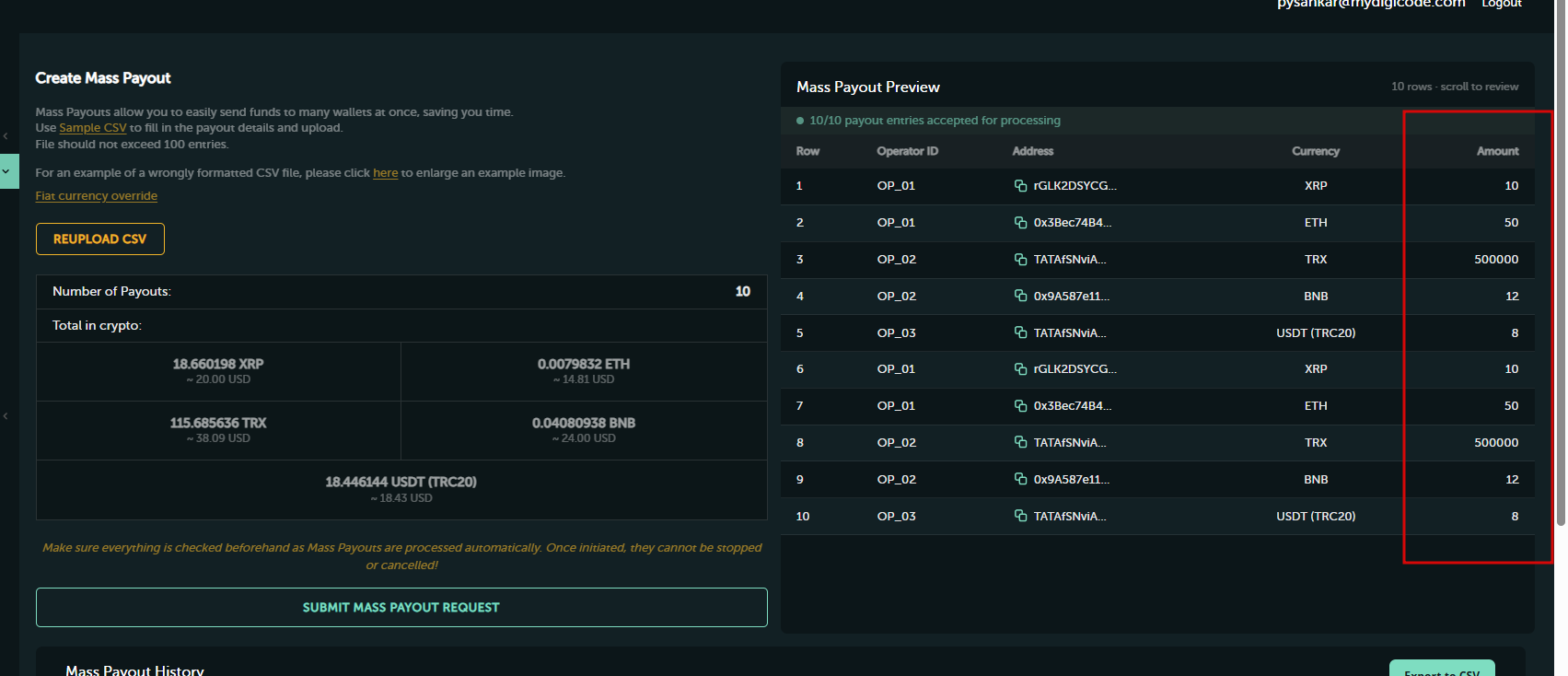The width and height of the screenshot is (1568, 676).
Task: Click the accepted payout entries status message
Action: point(935,121)
